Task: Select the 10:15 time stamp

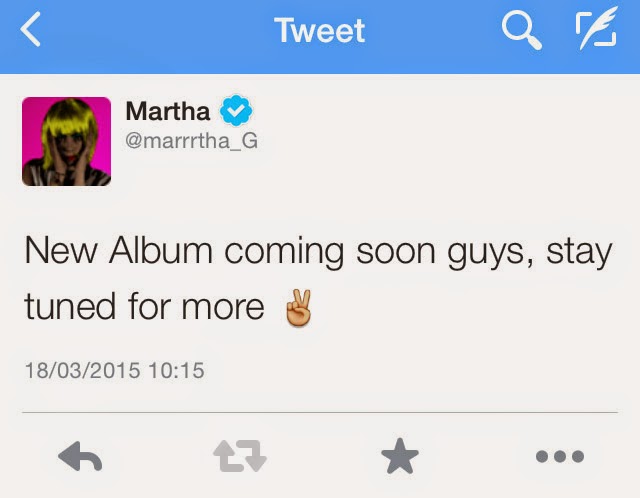Action: 176,371
